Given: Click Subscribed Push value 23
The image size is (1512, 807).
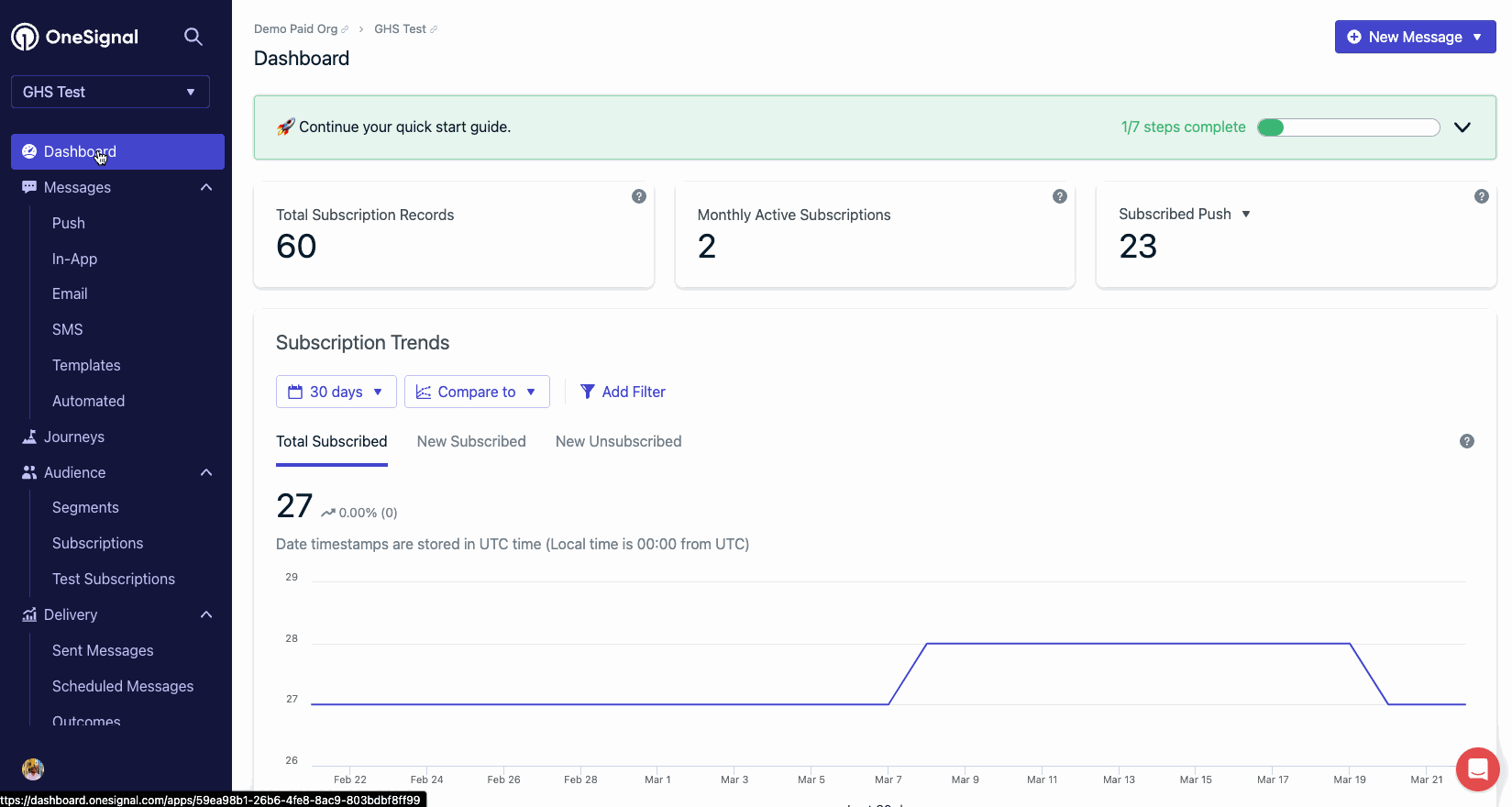Looking at the screenshot, I should [1138, 246].
